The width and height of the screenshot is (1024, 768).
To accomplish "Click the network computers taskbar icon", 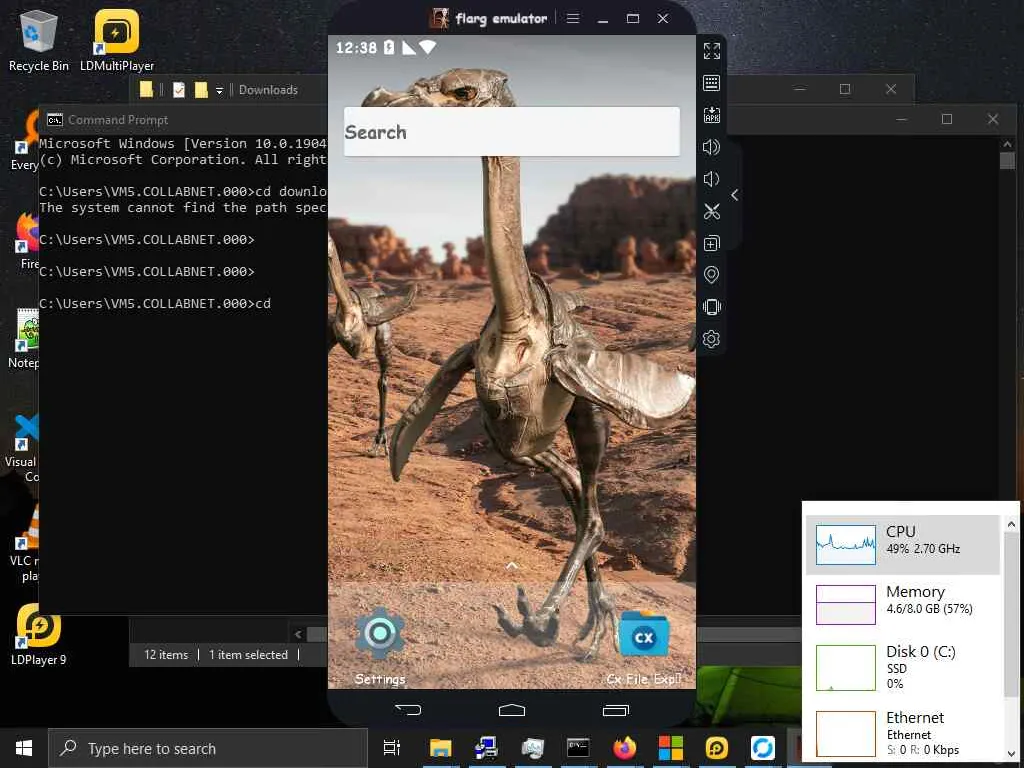I will (486, 748).
